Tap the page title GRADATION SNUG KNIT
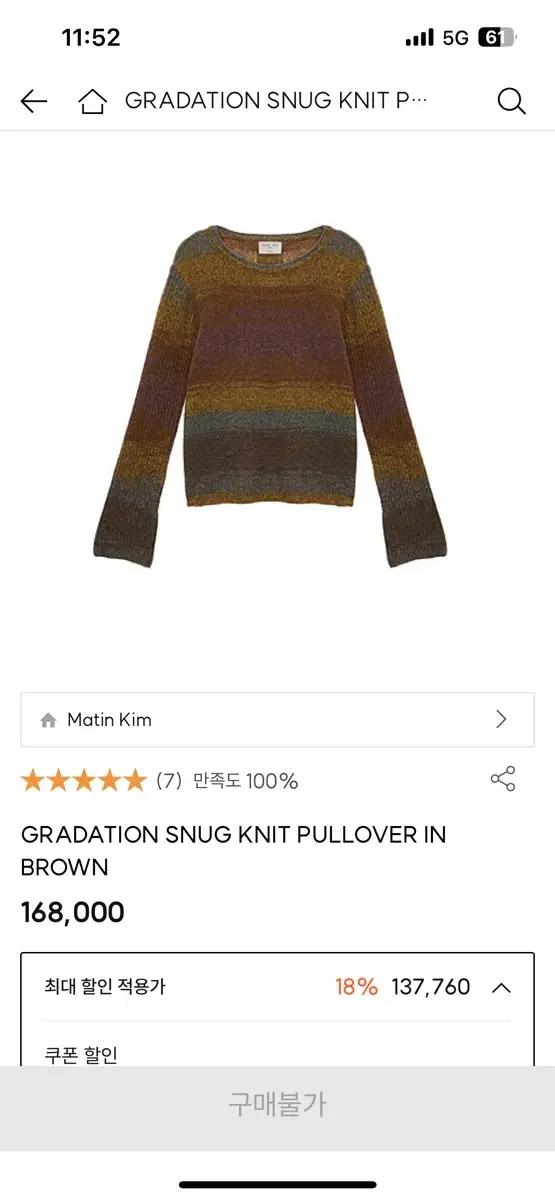555x1200 pixels. tap(276, 101)
